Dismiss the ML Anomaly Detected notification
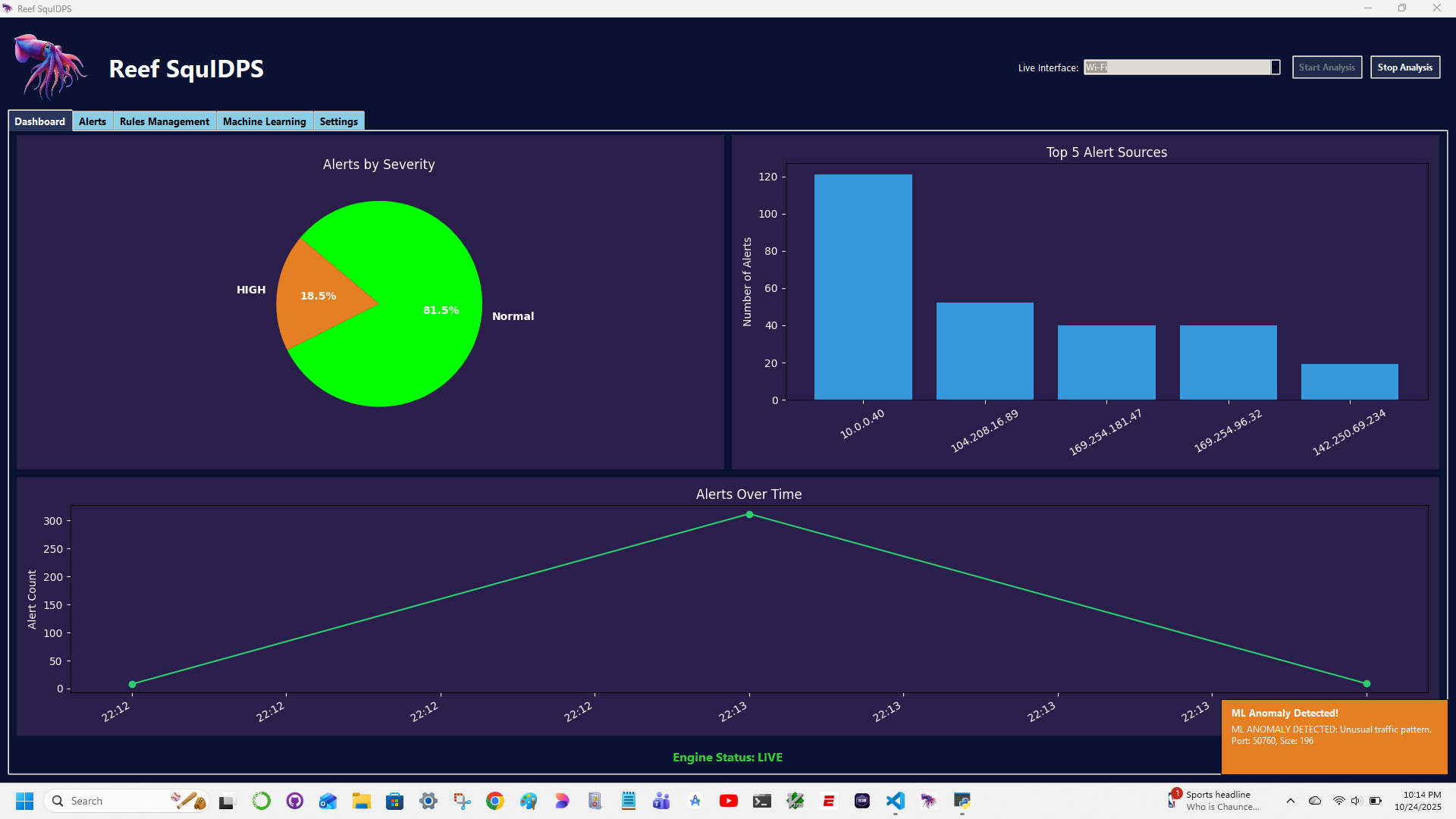This screenshot has height=819, width=1456. coord(1335,734)
